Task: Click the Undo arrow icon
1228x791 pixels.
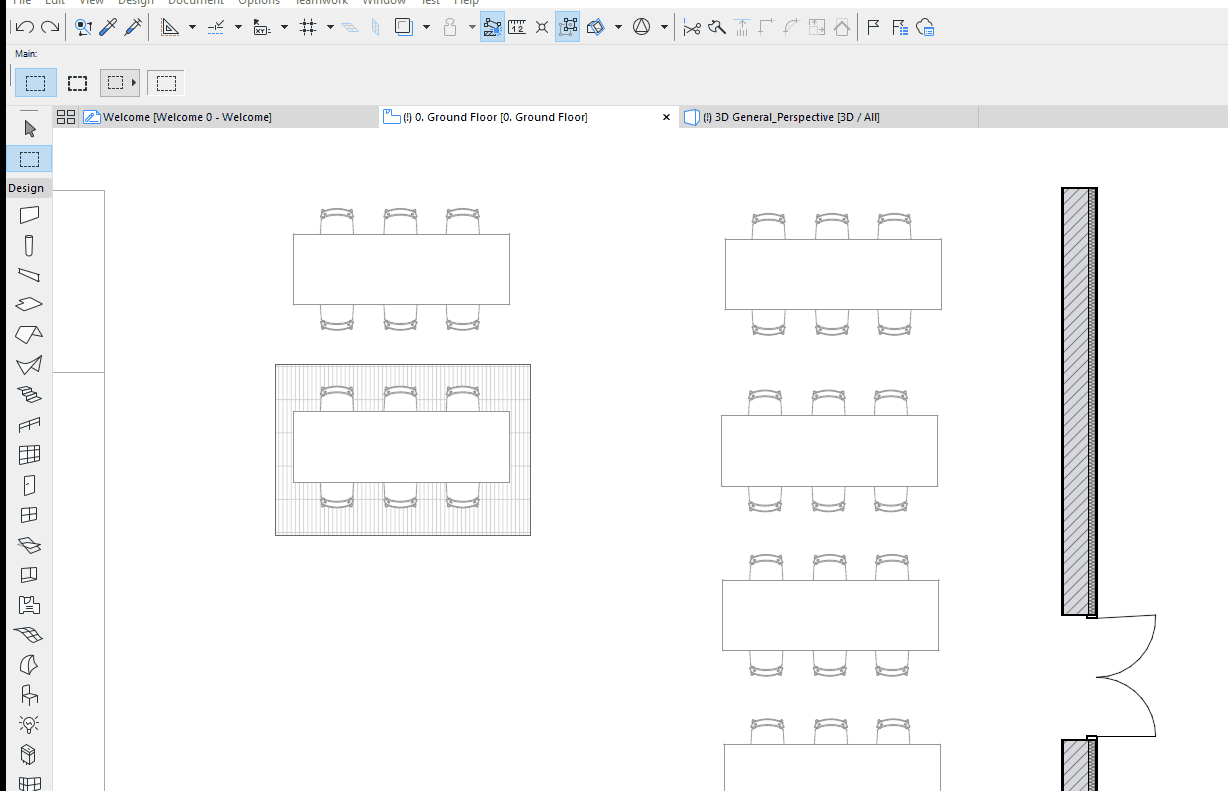Action: 25,28
